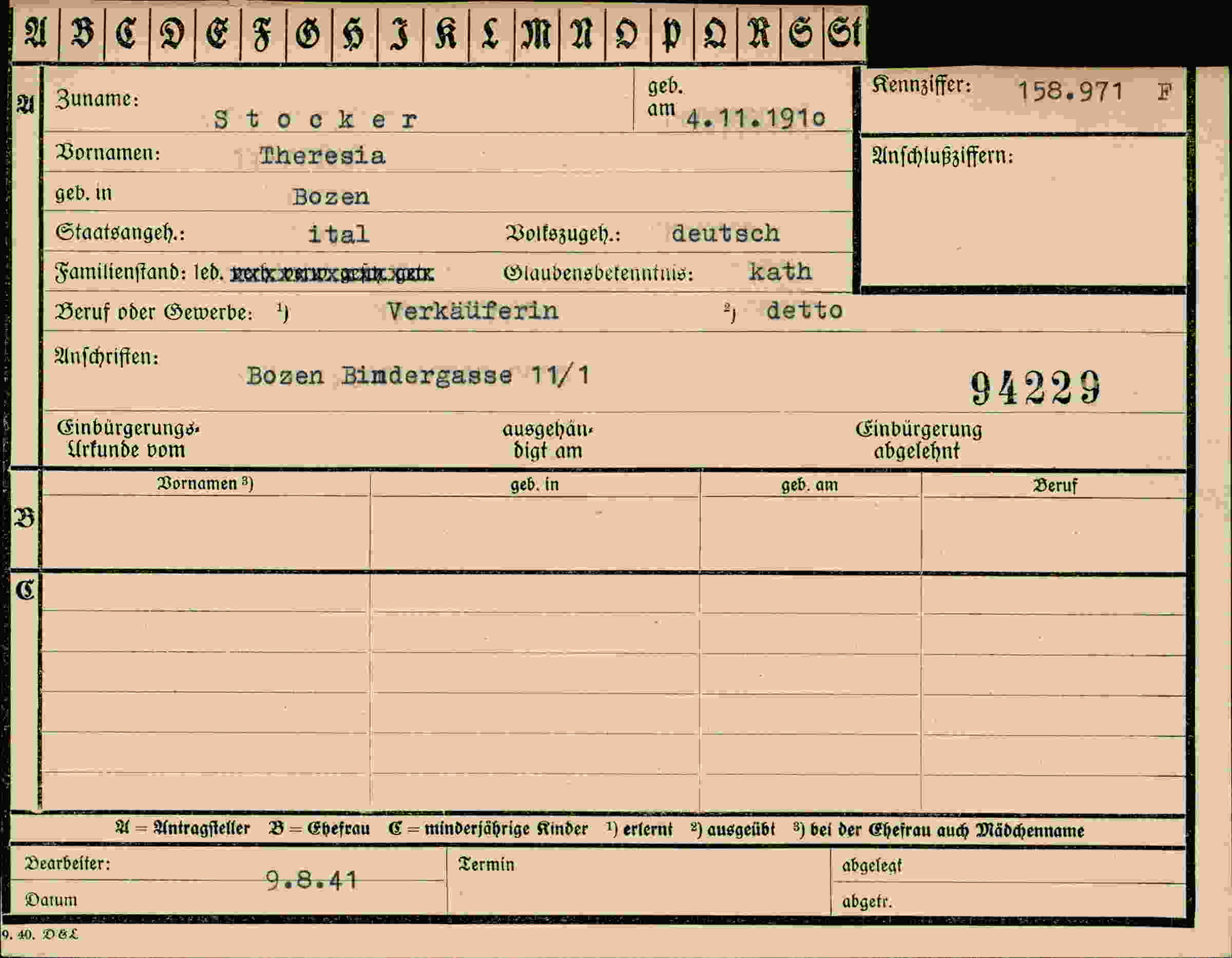Select the letter "F" after the Kennziffer
Viewport: 1232px width, 958px height.
(x=1165, y=91)
